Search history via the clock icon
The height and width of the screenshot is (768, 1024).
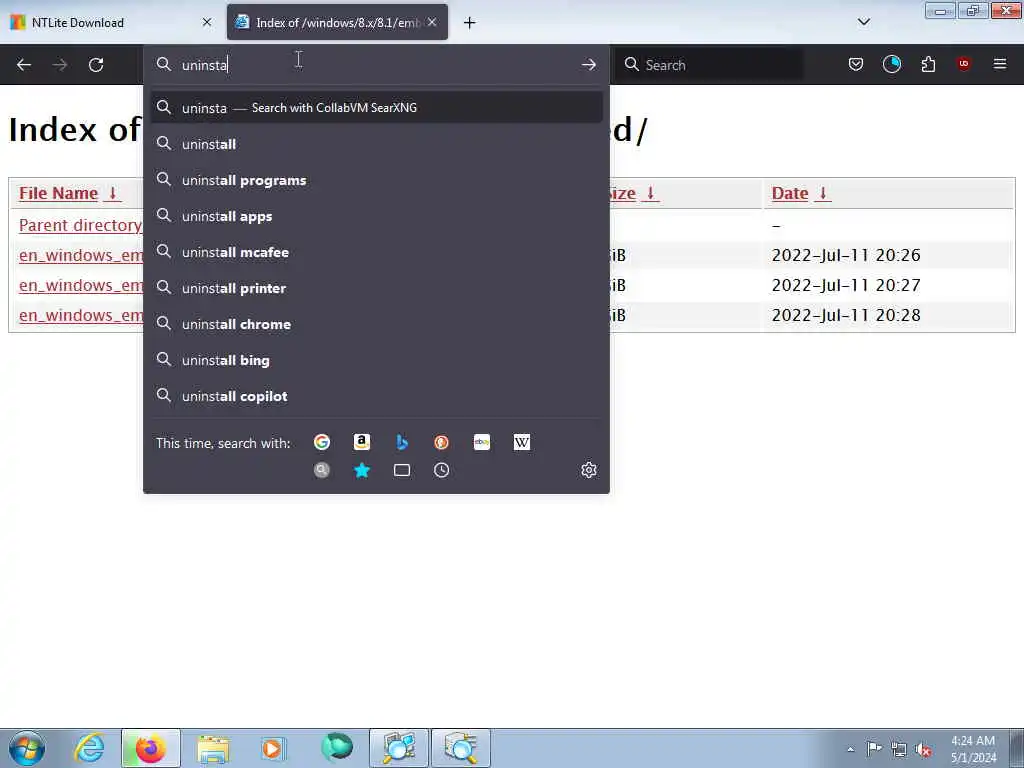tap(441, 470)
